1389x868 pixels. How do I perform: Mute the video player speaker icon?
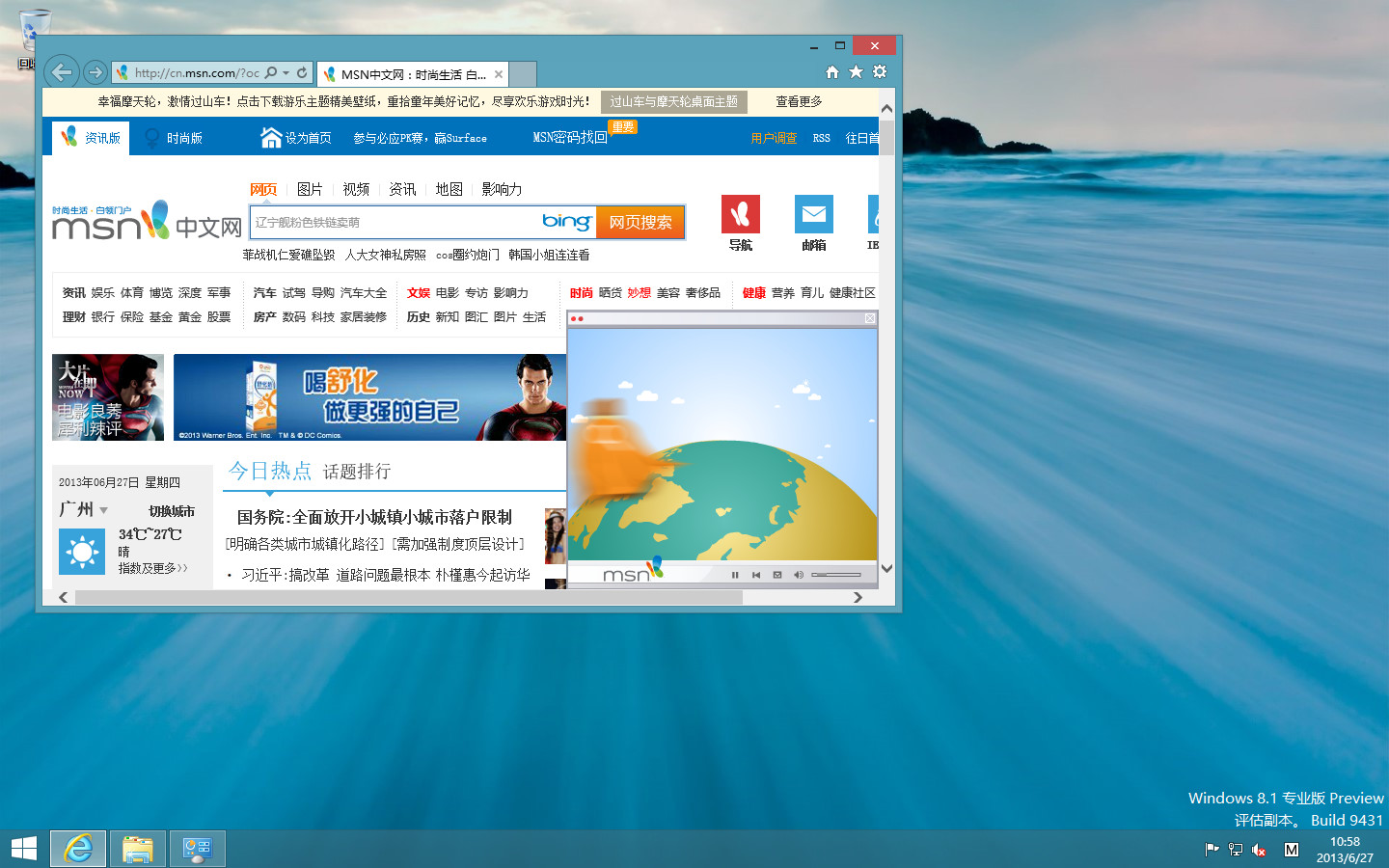click(x=798, y=575)
